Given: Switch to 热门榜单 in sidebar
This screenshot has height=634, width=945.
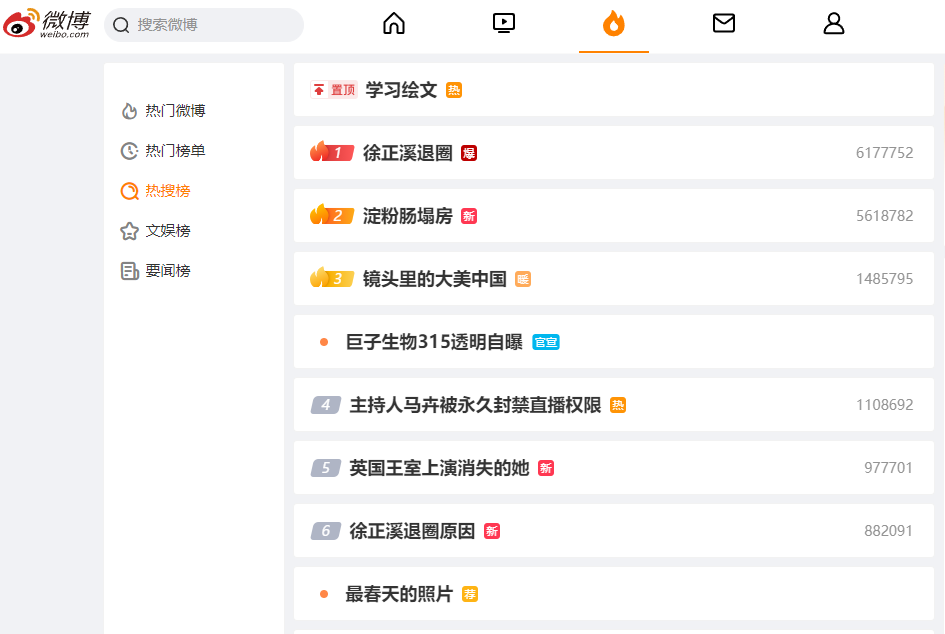Looking at the screenshot, I should click(x=175, y=151).
